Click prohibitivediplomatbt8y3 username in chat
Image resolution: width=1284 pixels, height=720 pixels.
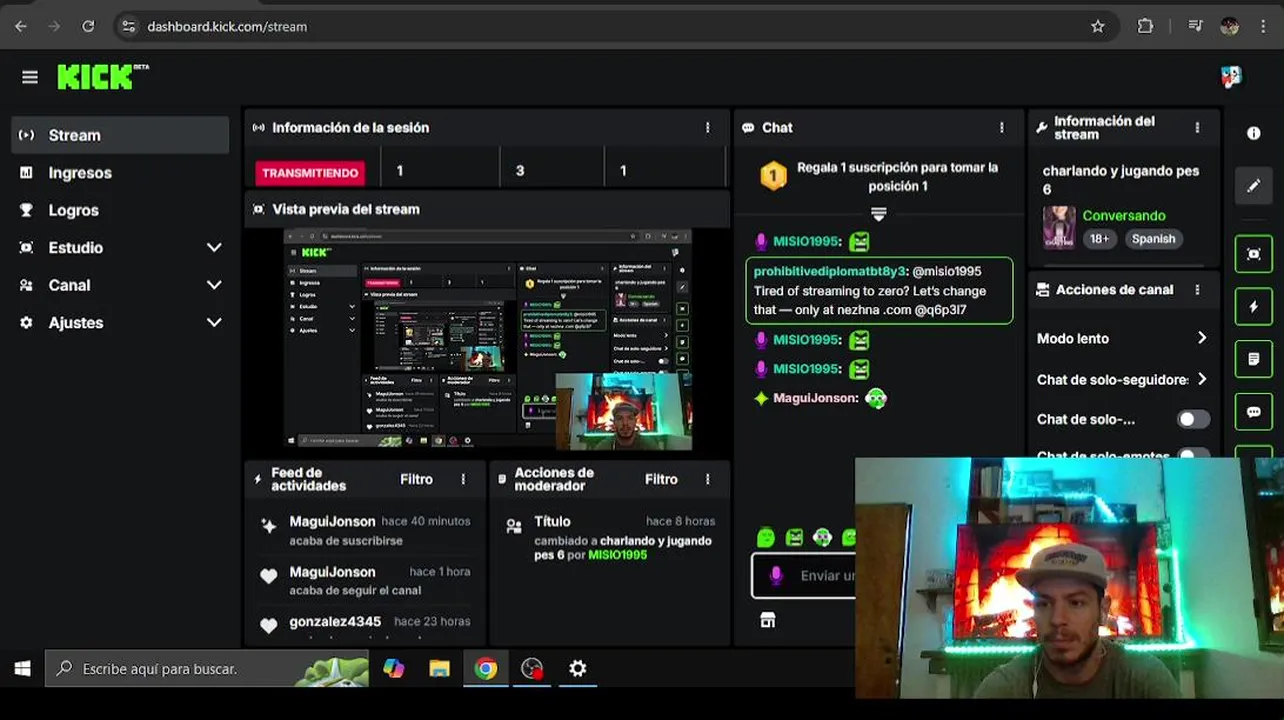click(830, 272)
